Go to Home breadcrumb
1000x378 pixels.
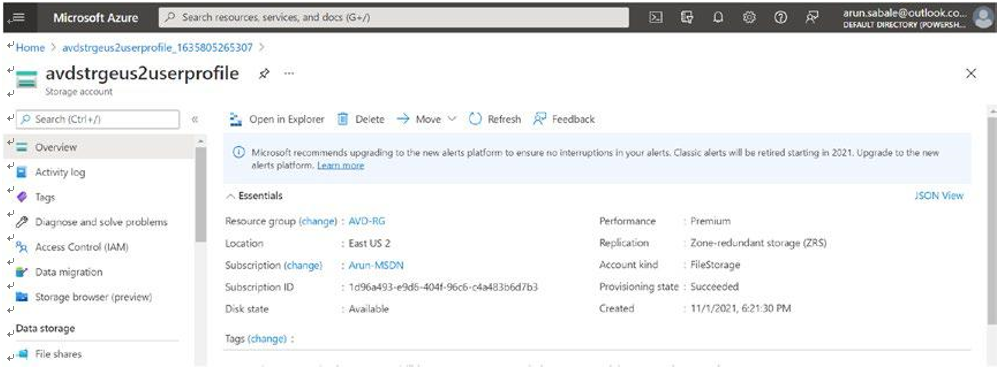(x=30, y=47)
